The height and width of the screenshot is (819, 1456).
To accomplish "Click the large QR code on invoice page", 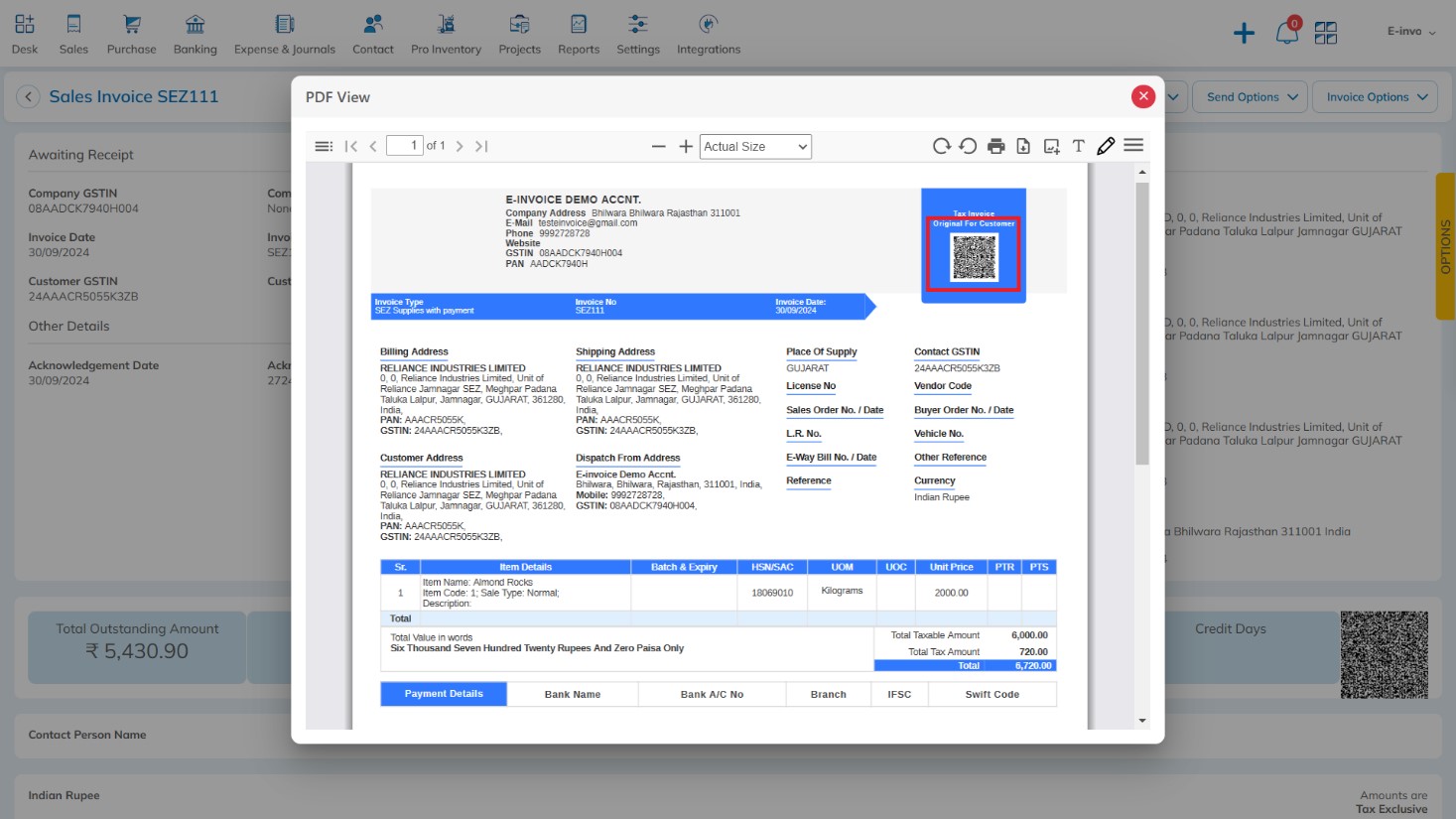I will [1384, 655].
